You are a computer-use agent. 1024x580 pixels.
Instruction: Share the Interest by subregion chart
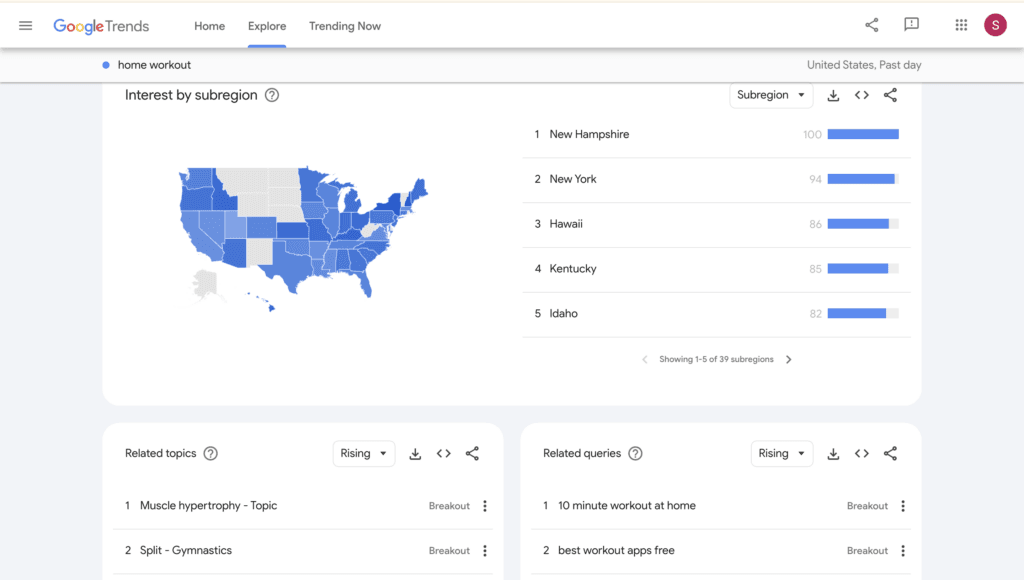(890, 95)
